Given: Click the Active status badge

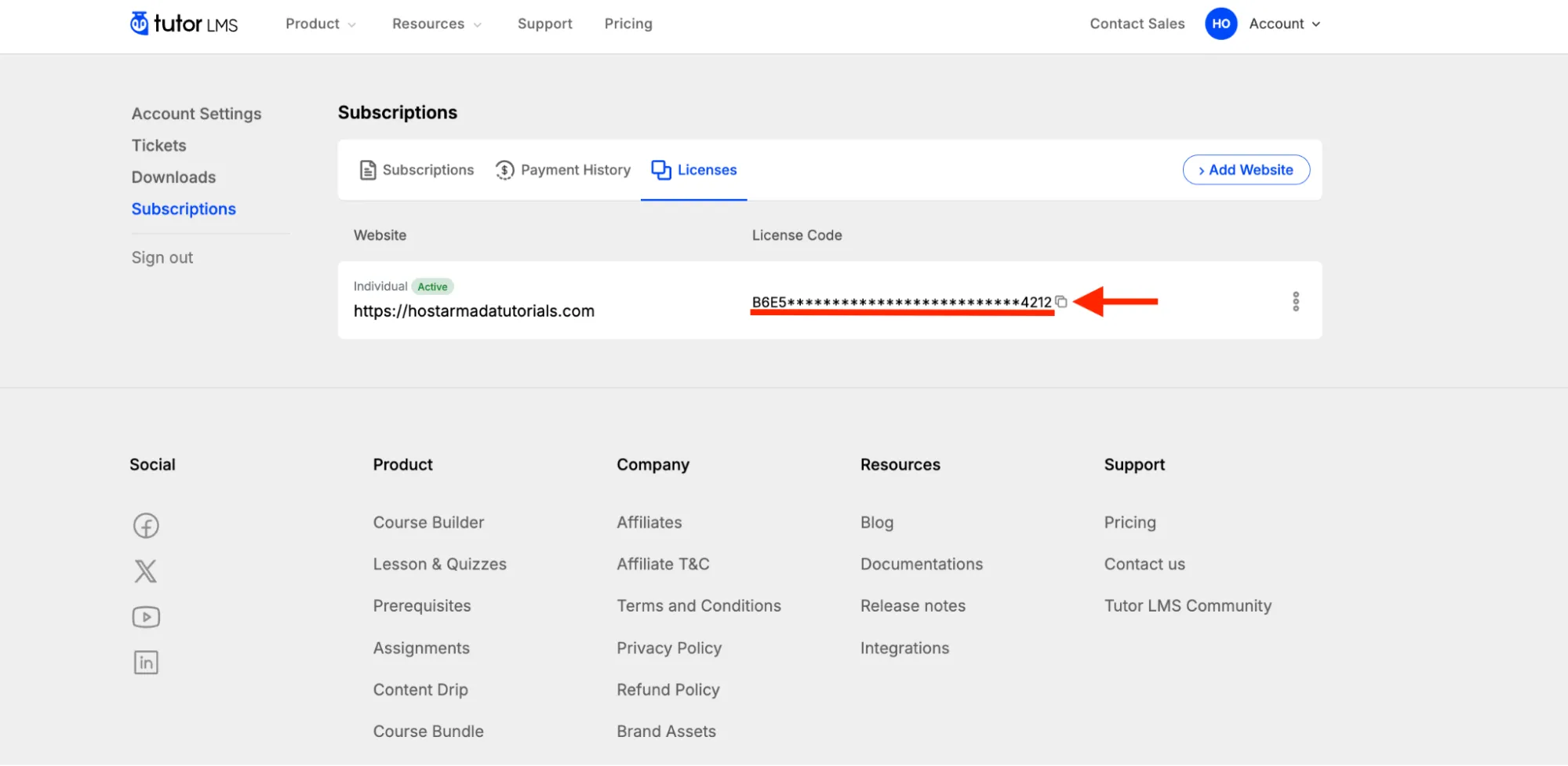Looking at the screenshot, I should (432, 286).
